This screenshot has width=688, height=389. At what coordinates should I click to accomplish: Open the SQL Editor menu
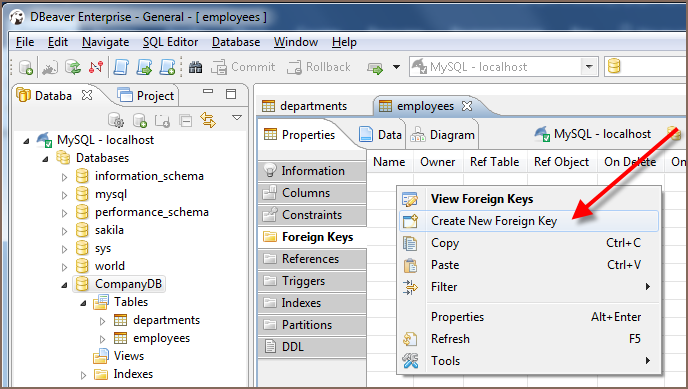pyautogui.click(x=170, y=42)
